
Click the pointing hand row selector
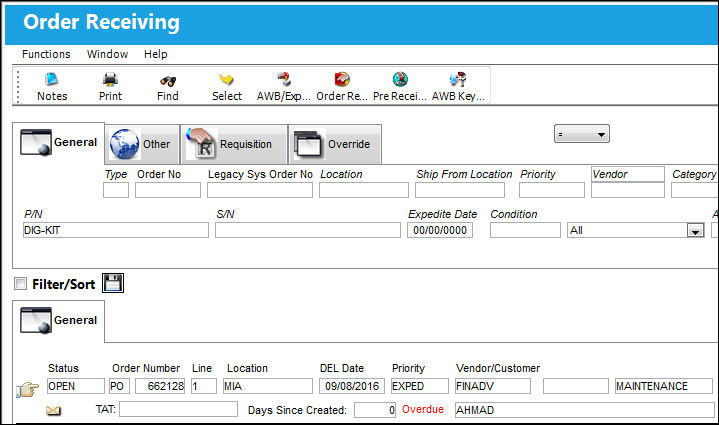click(28, 390)
